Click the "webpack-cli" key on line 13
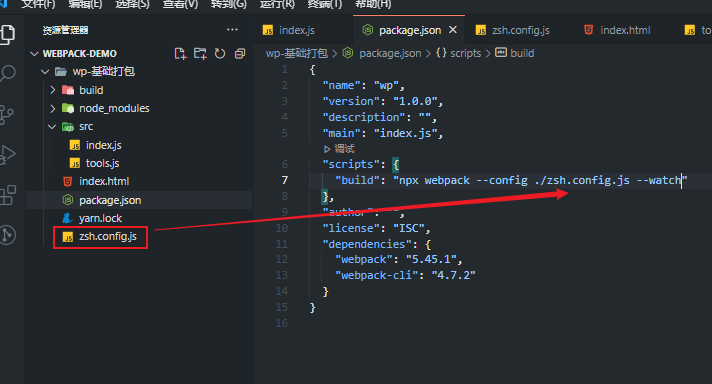712x384 pixels. [376, 275]
